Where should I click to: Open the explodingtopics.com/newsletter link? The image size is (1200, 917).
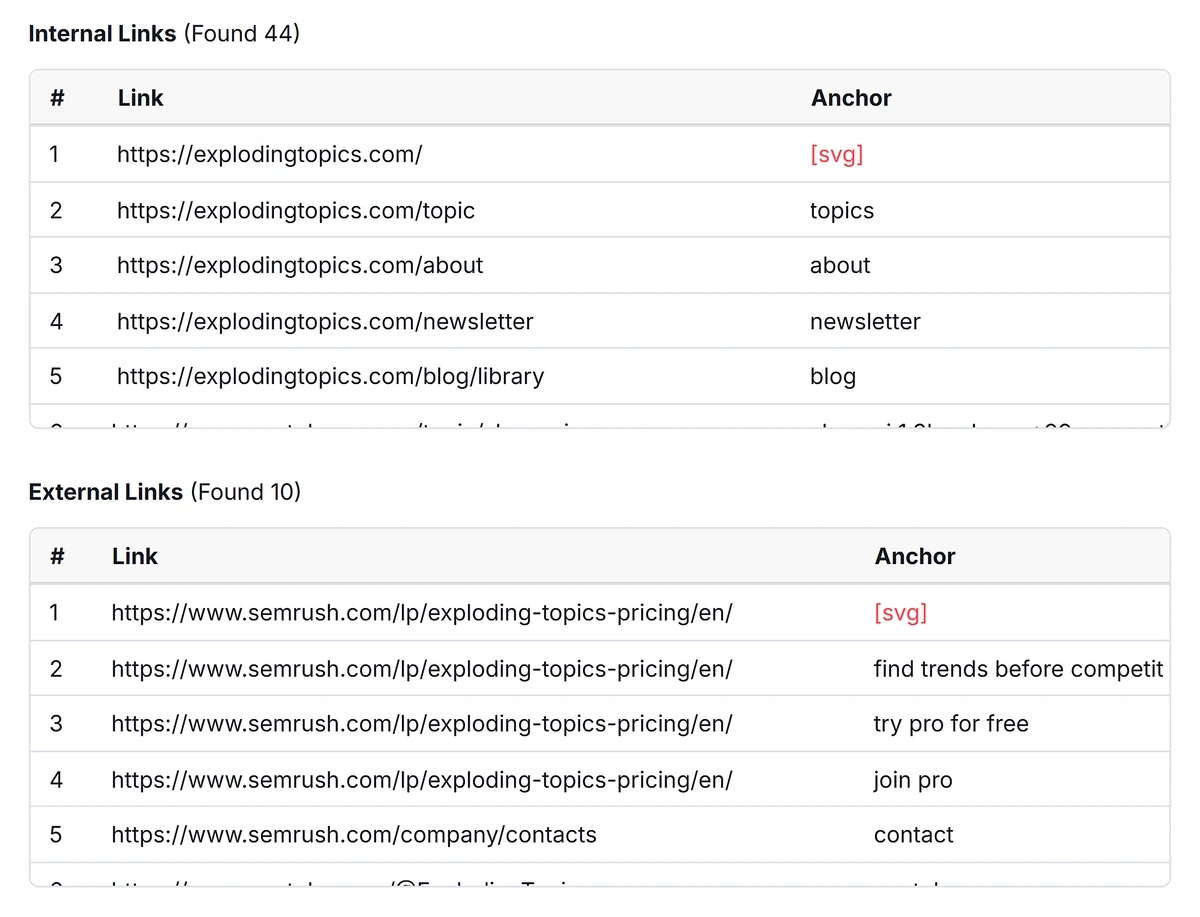(325, 321)
